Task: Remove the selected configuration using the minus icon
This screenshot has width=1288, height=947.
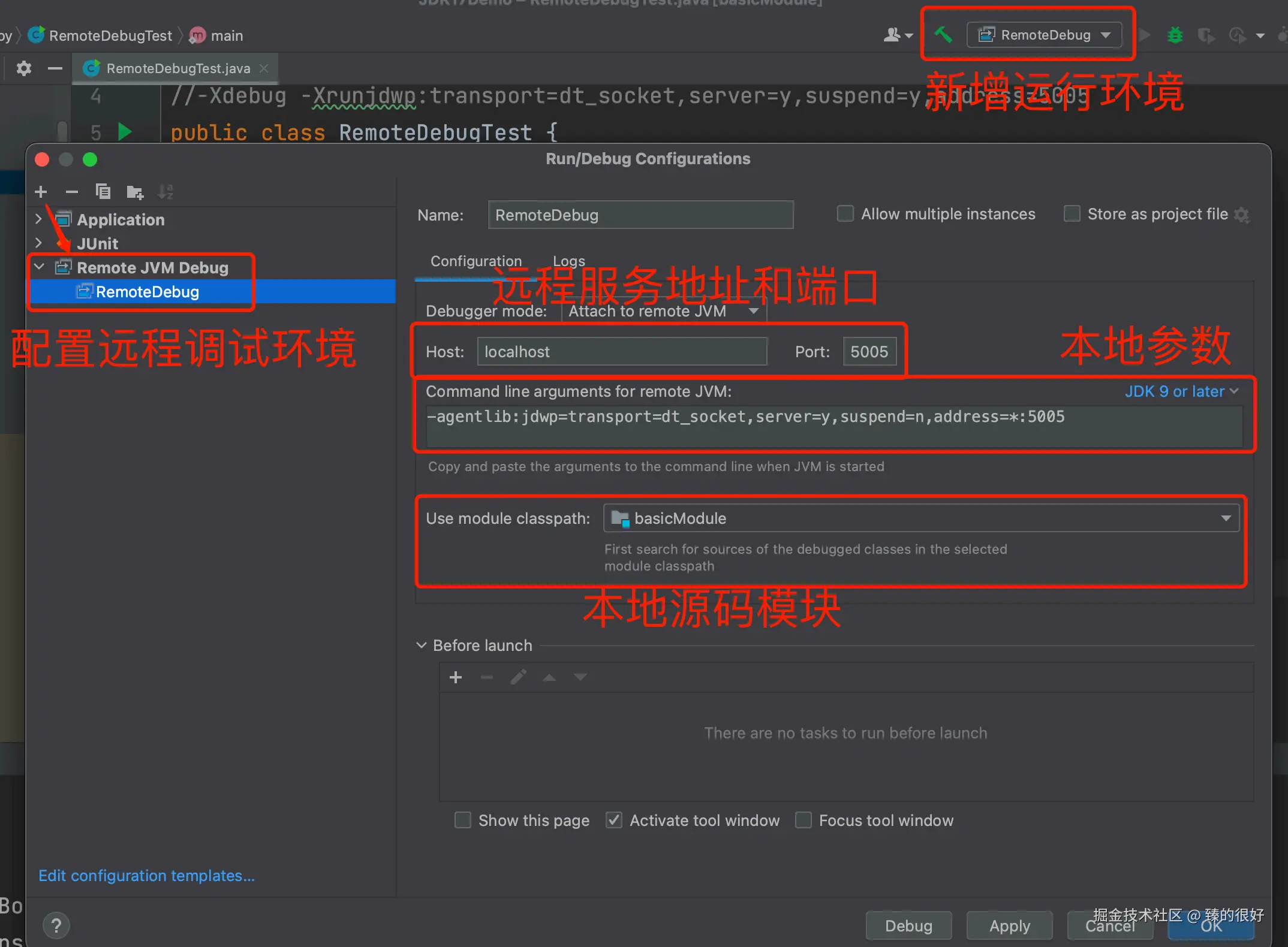Action: click(x=71, y=191)
